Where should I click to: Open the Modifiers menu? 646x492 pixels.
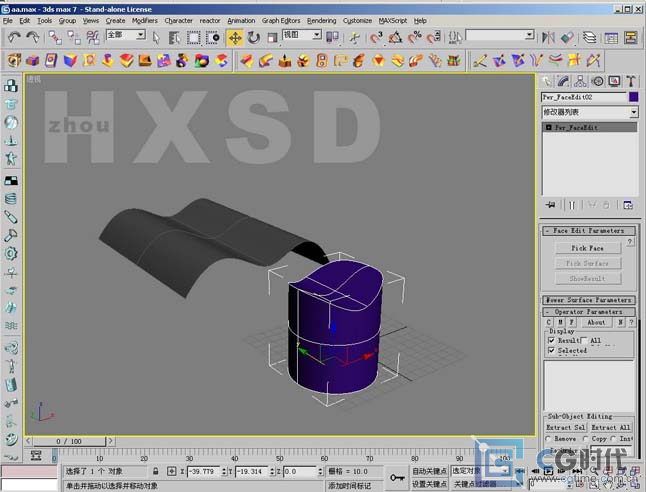[145, 21]
